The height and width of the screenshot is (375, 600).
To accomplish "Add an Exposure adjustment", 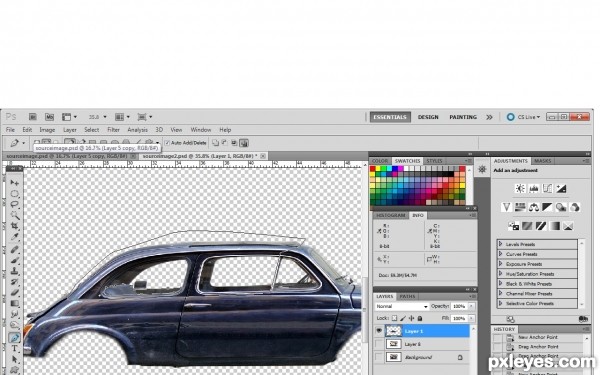I will [561, 188].
